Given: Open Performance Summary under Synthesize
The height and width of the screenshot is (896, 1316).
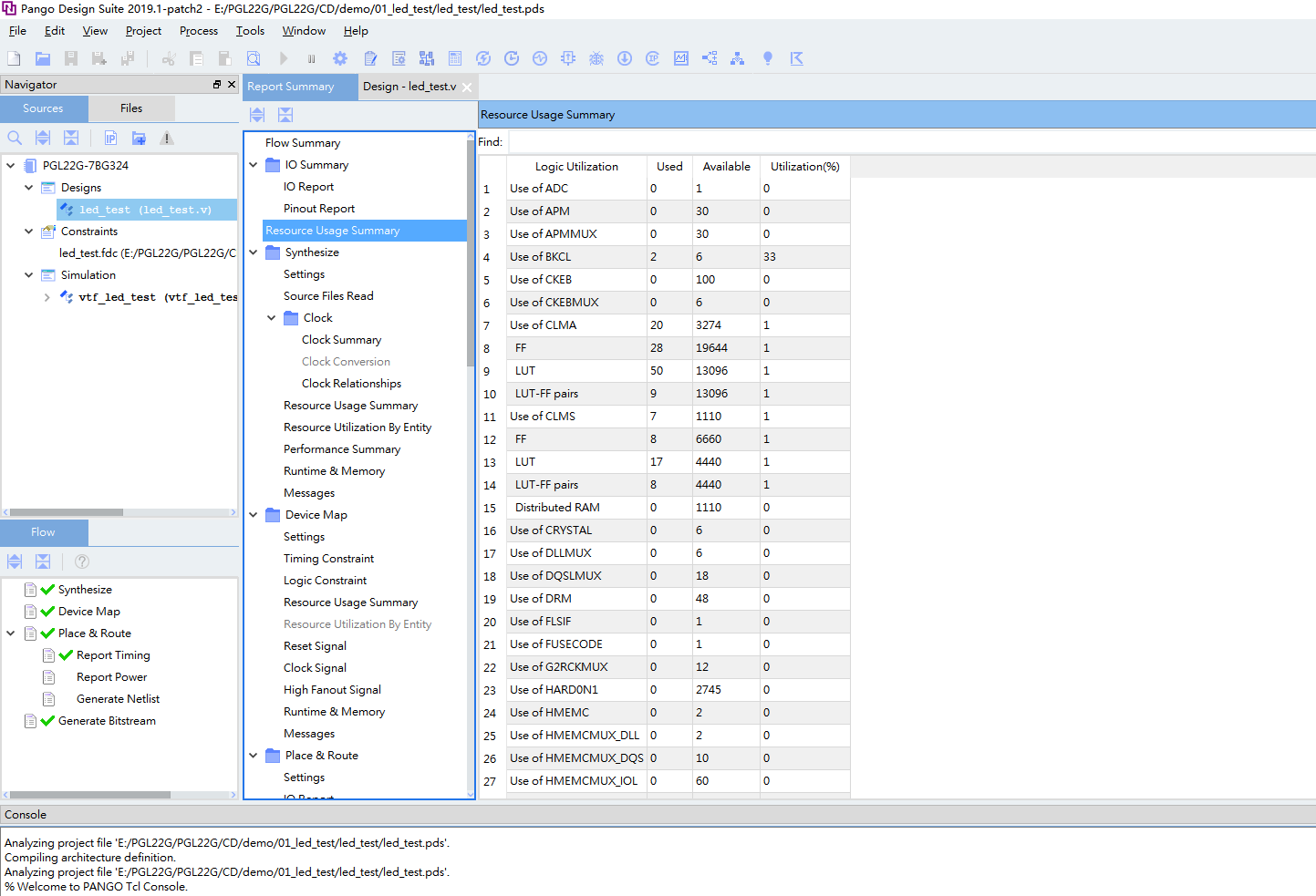Looking at the screenshot, I should pyautogui.click(x=342, y=449).
